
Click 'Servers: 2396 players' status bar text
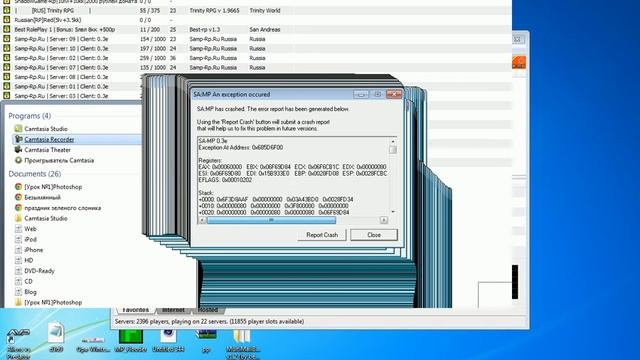209,322
